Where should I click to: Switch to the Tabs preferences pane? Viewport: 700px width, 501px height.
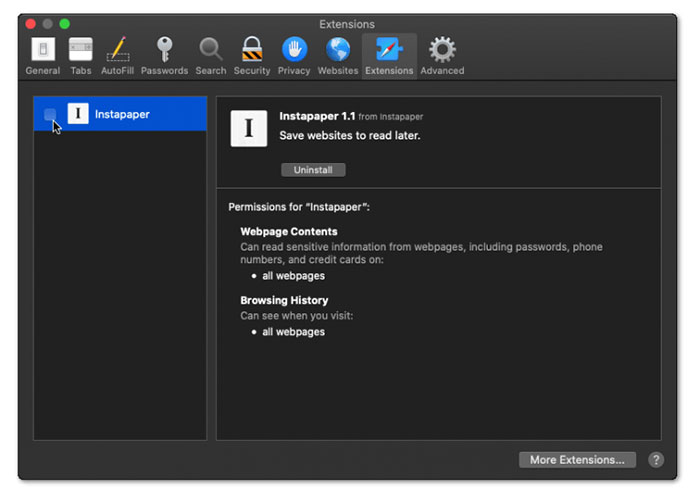click(80, 55)
